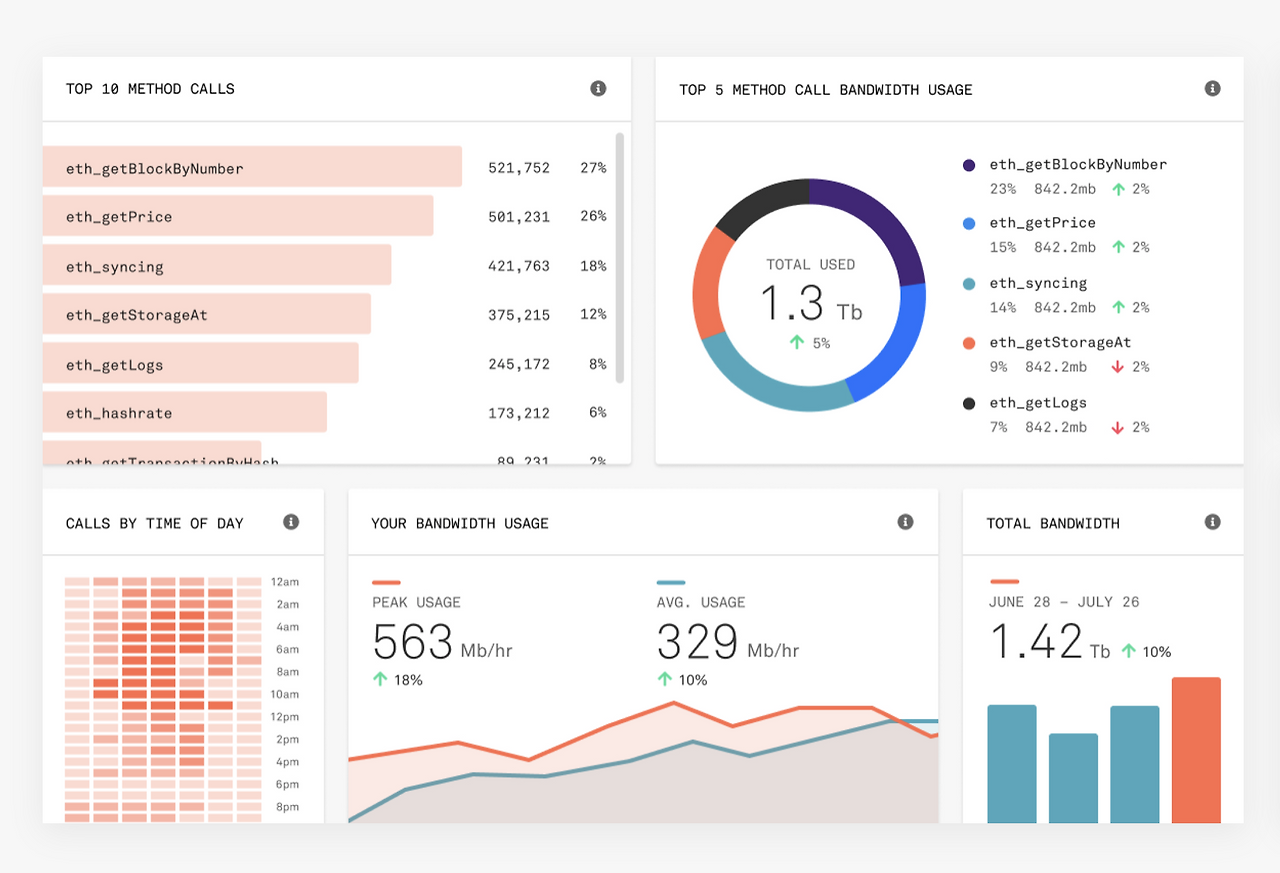
Task: Click the orange bar in Total Bandwidth chart
Action: [1196, 750]
